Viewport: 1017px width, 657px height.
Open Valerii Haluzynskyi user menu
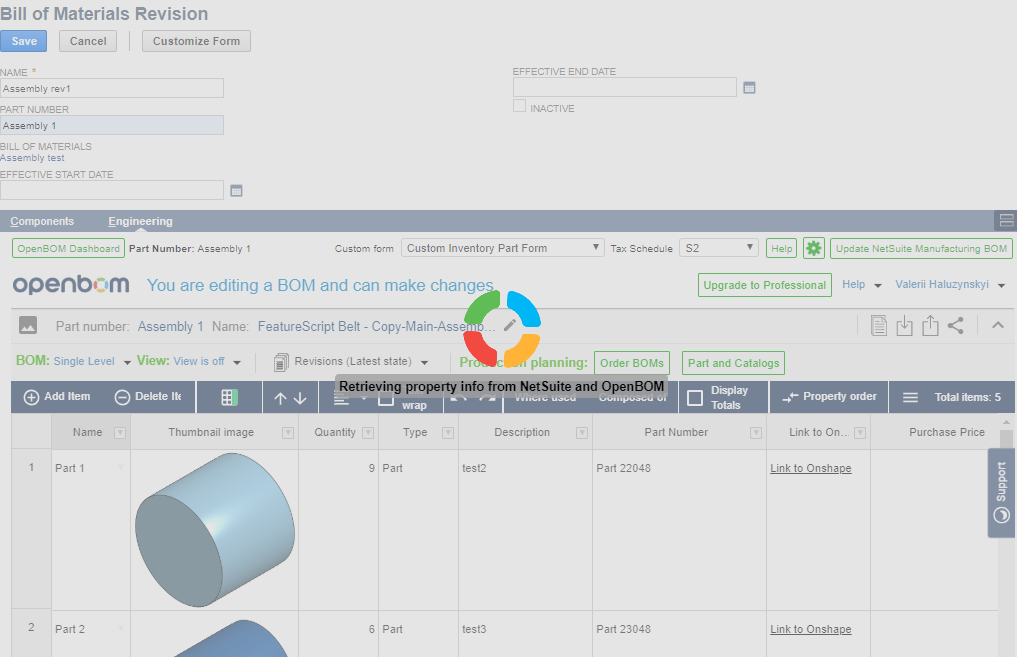(x=950, y=284)
